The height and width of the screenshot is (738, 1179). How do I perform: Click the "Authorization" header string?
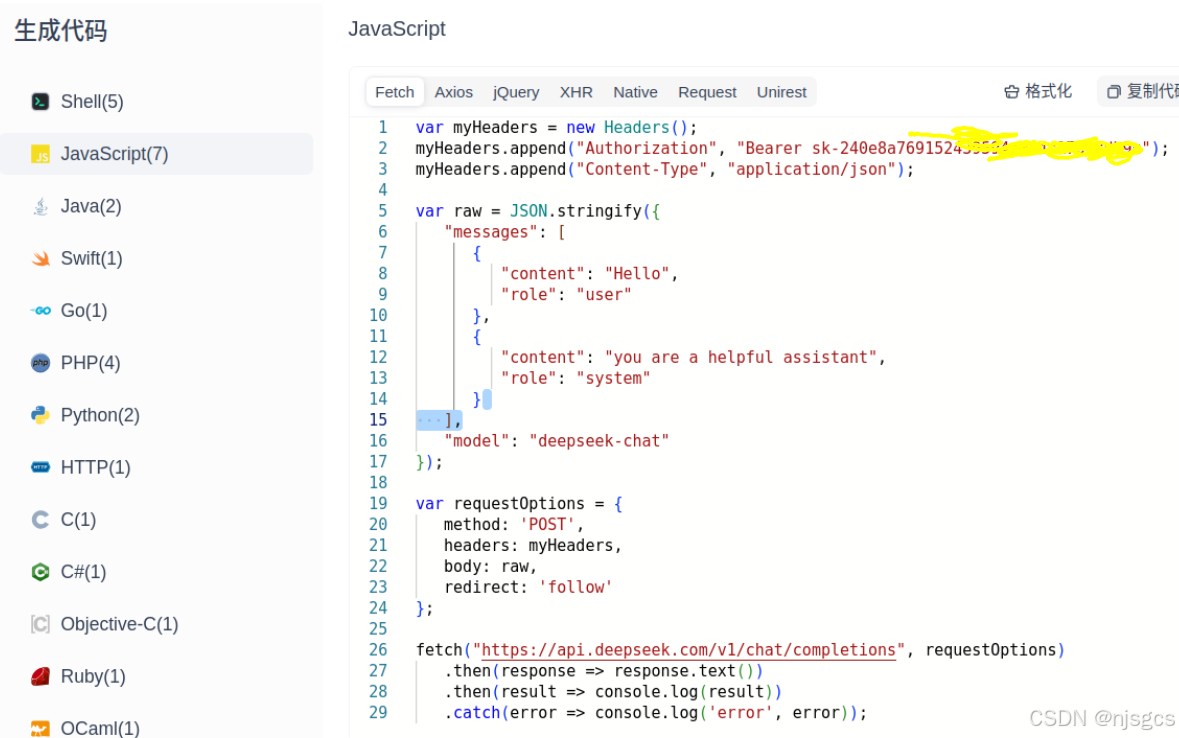click(x=647, y=148)
